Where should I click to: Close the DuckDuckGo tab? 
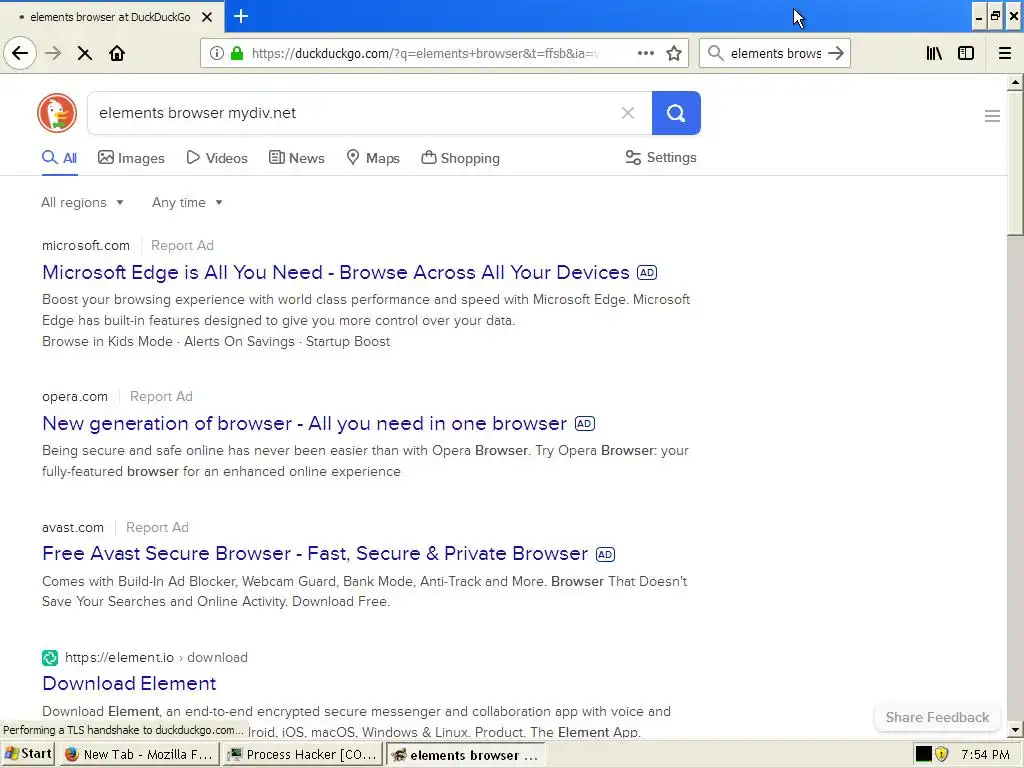click(207, 17)
